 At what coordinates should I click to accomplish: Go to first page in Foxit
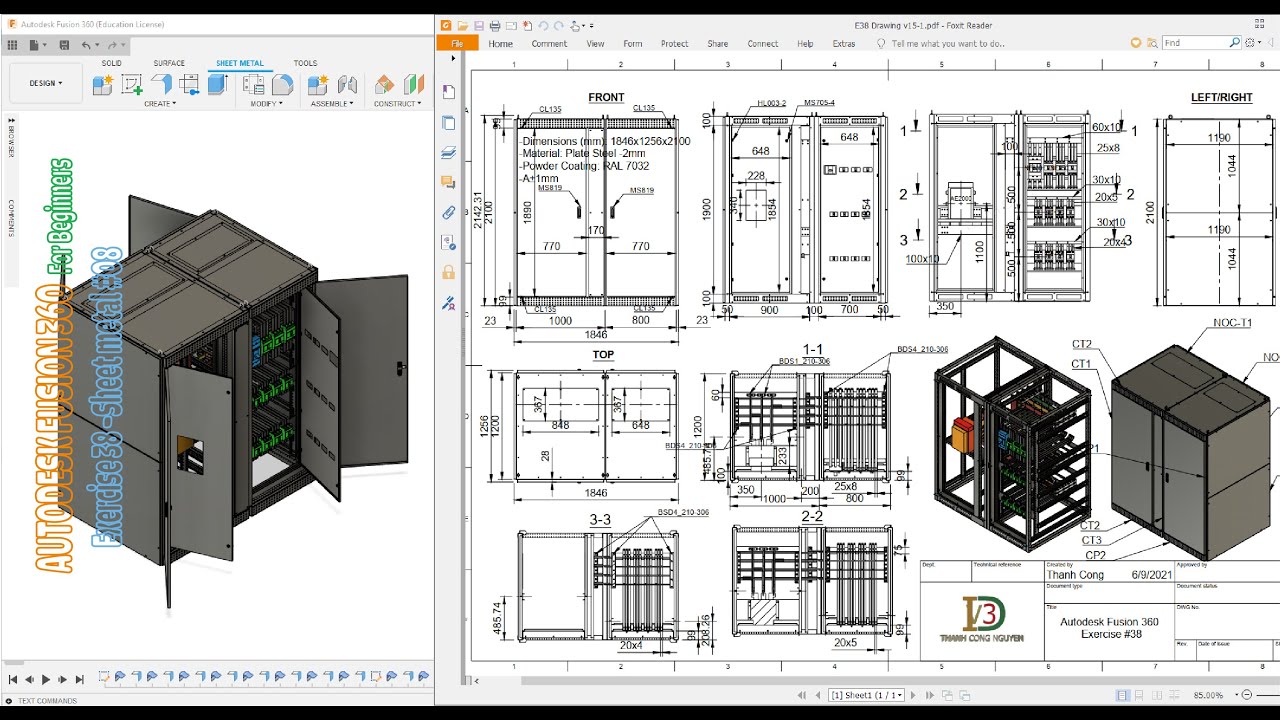[801, 695]
